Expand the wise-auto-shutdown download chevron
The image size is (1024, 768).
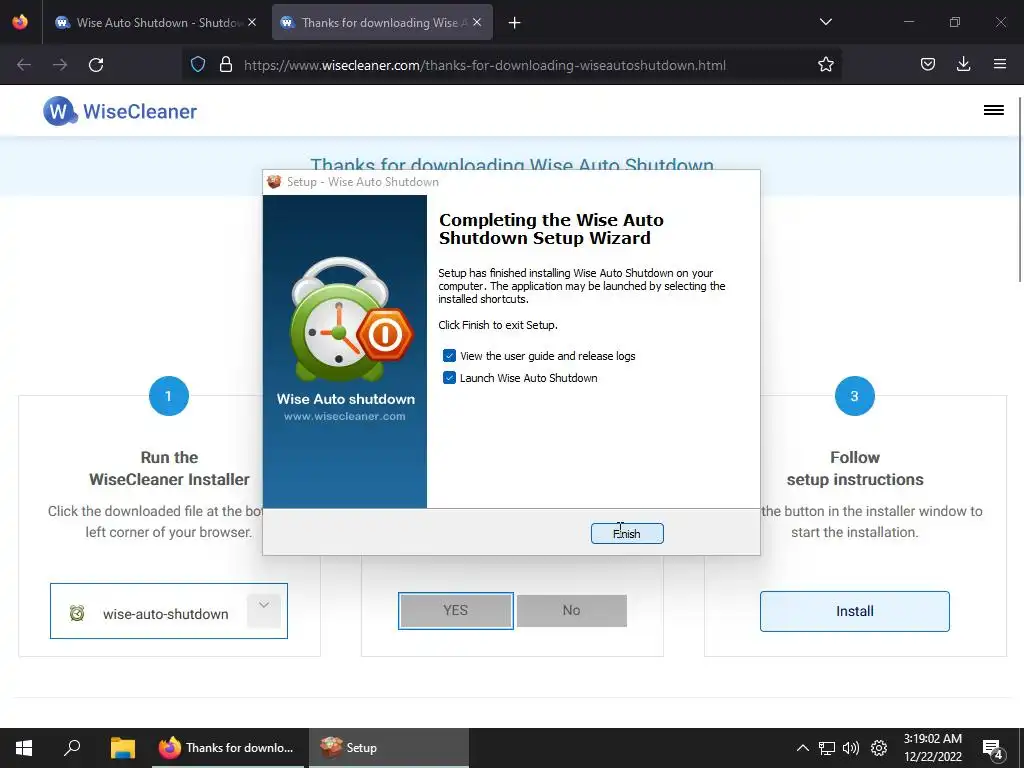pos(264,611)
